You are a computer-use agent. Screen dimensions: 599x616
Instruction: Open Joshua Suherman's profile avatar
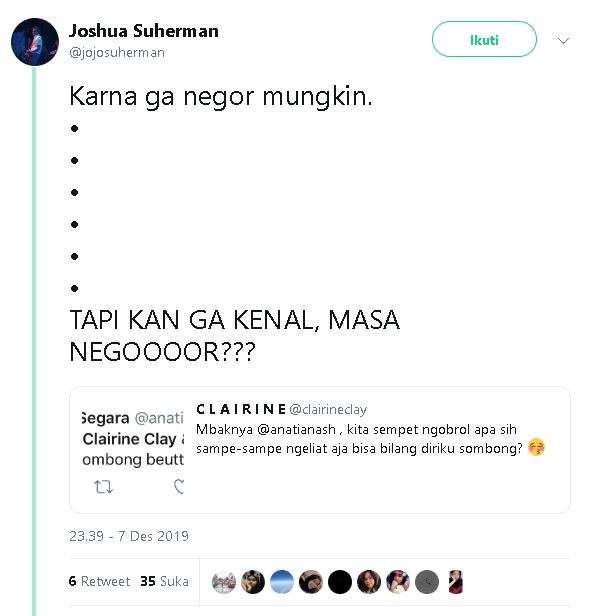pyautogui.click(x=35, y=42)
